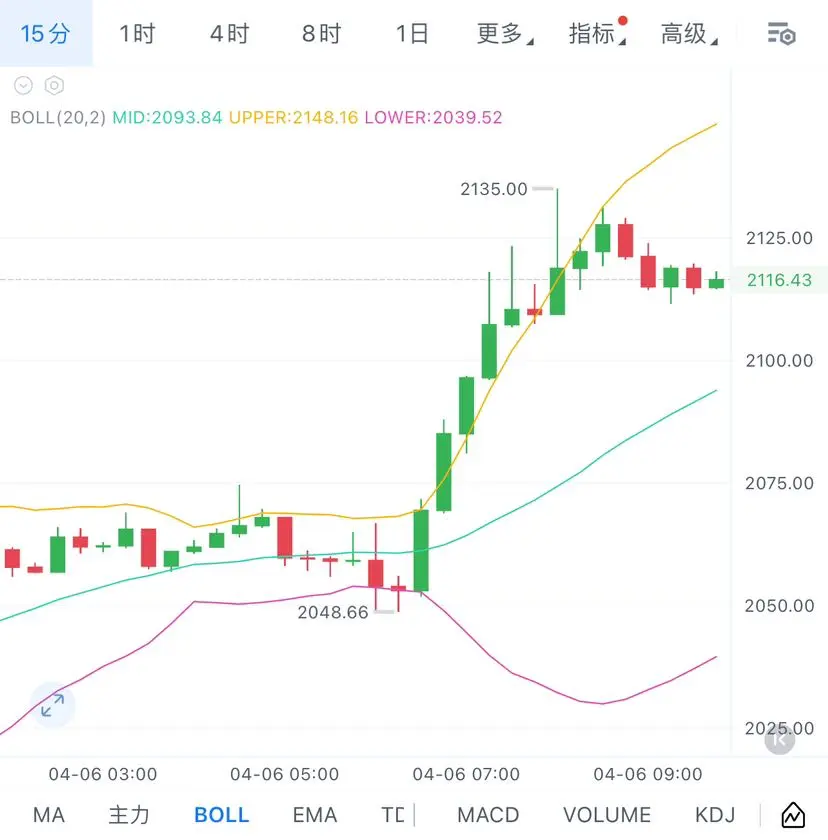Enable the VOLUME sub-indicator
828x840 pixels.
coord(607,815)
